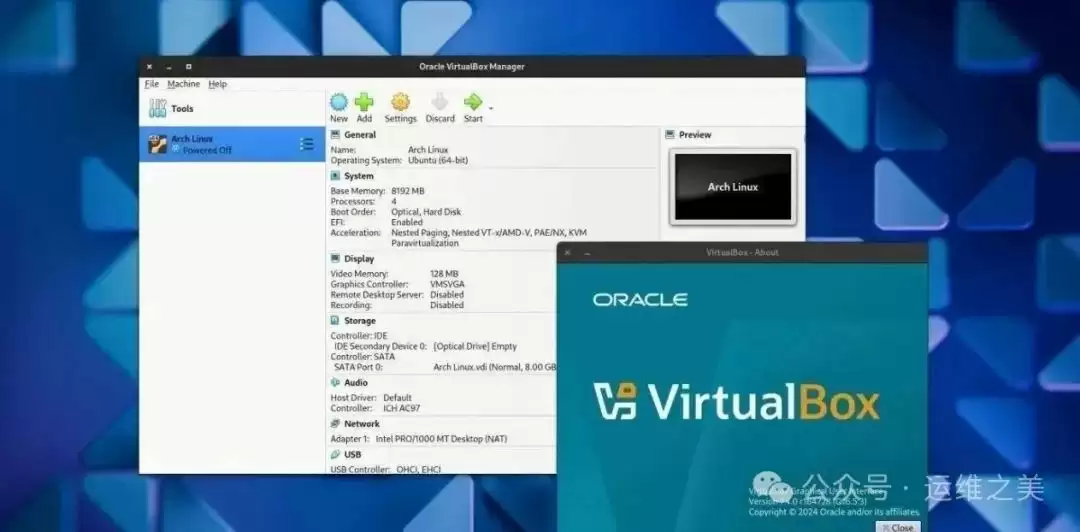Click the Network section header
This screenshot has width=1080, height=532.
361,424
